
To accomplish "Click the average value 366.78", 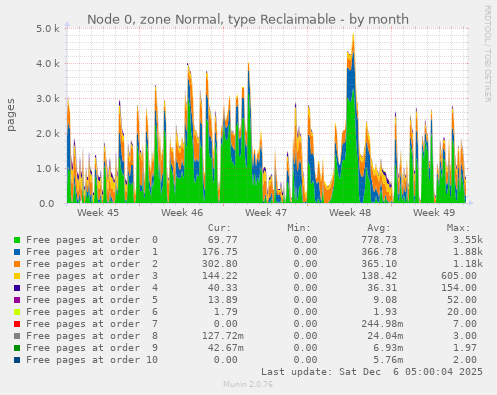I will coord(379,252).
